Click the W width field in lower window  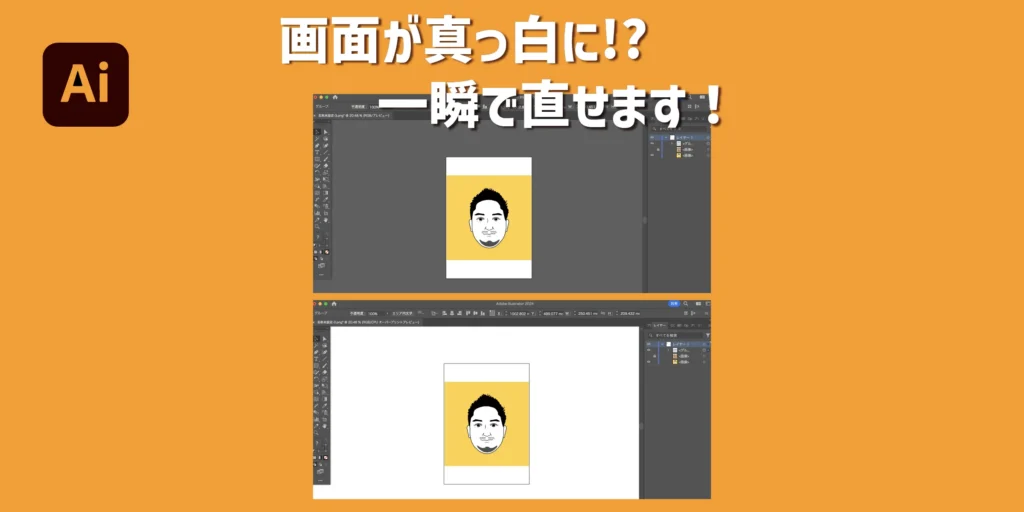588,313
